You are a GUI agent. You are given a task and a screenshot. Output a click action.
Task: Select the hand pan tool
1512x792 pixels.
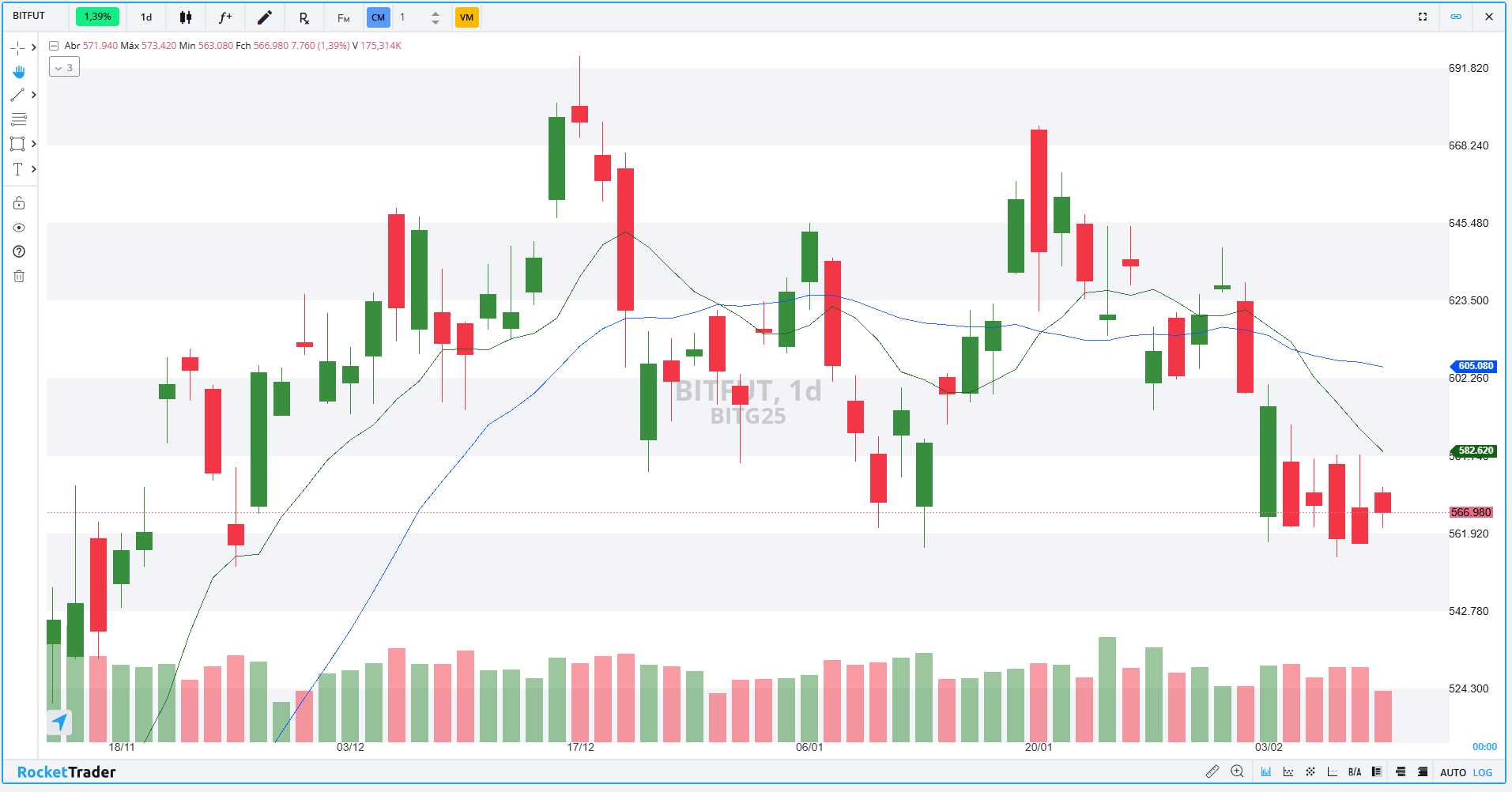click(19, 72)
